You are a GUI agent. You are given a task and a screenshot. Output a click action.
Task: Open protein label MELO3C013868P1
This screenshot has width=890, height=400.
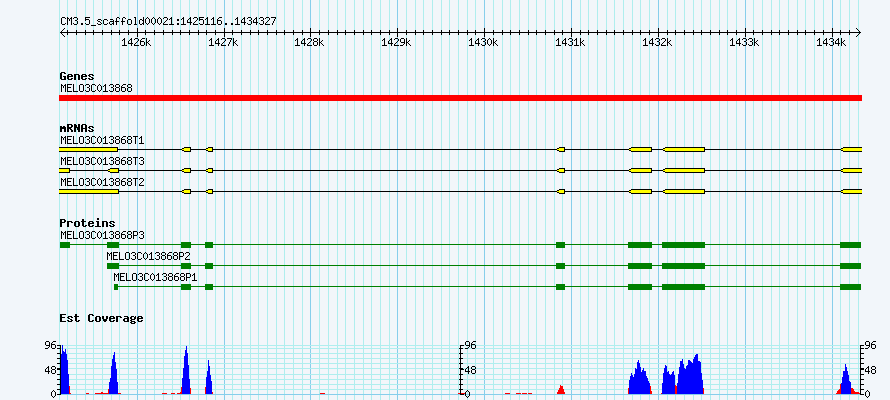[156, 277]
